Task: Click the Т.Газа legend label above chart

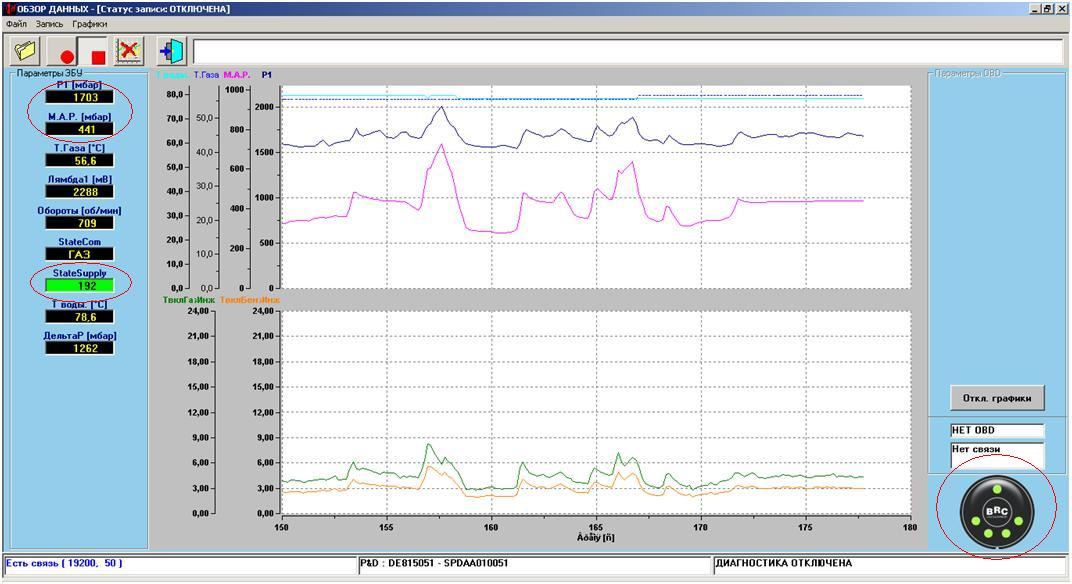Action: [x=206, y=75]
